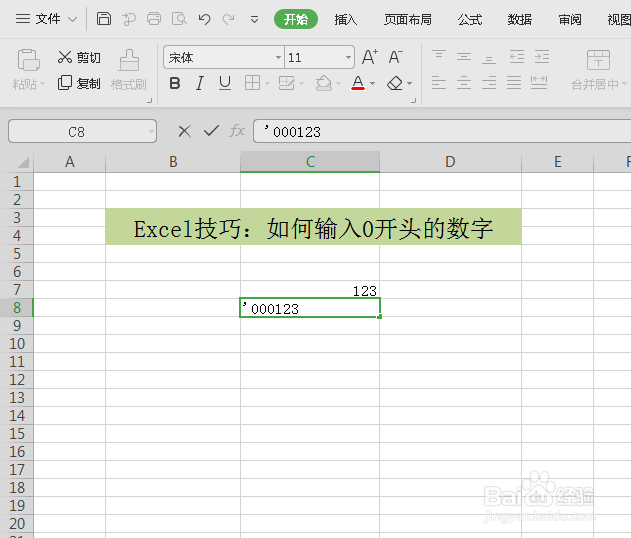Viewport: 631px width, 538px height.
Task: Click the Paste clipboard icon
Action: [x=28, y=60]
